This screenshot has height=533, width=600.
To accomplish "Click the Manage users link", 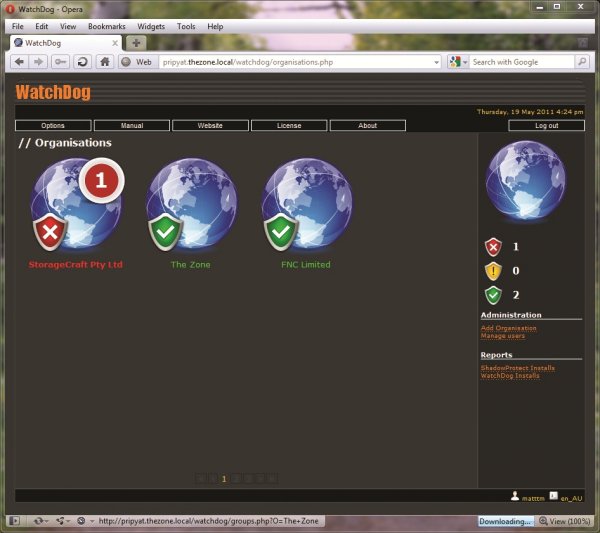I will [x=503, y=336].
